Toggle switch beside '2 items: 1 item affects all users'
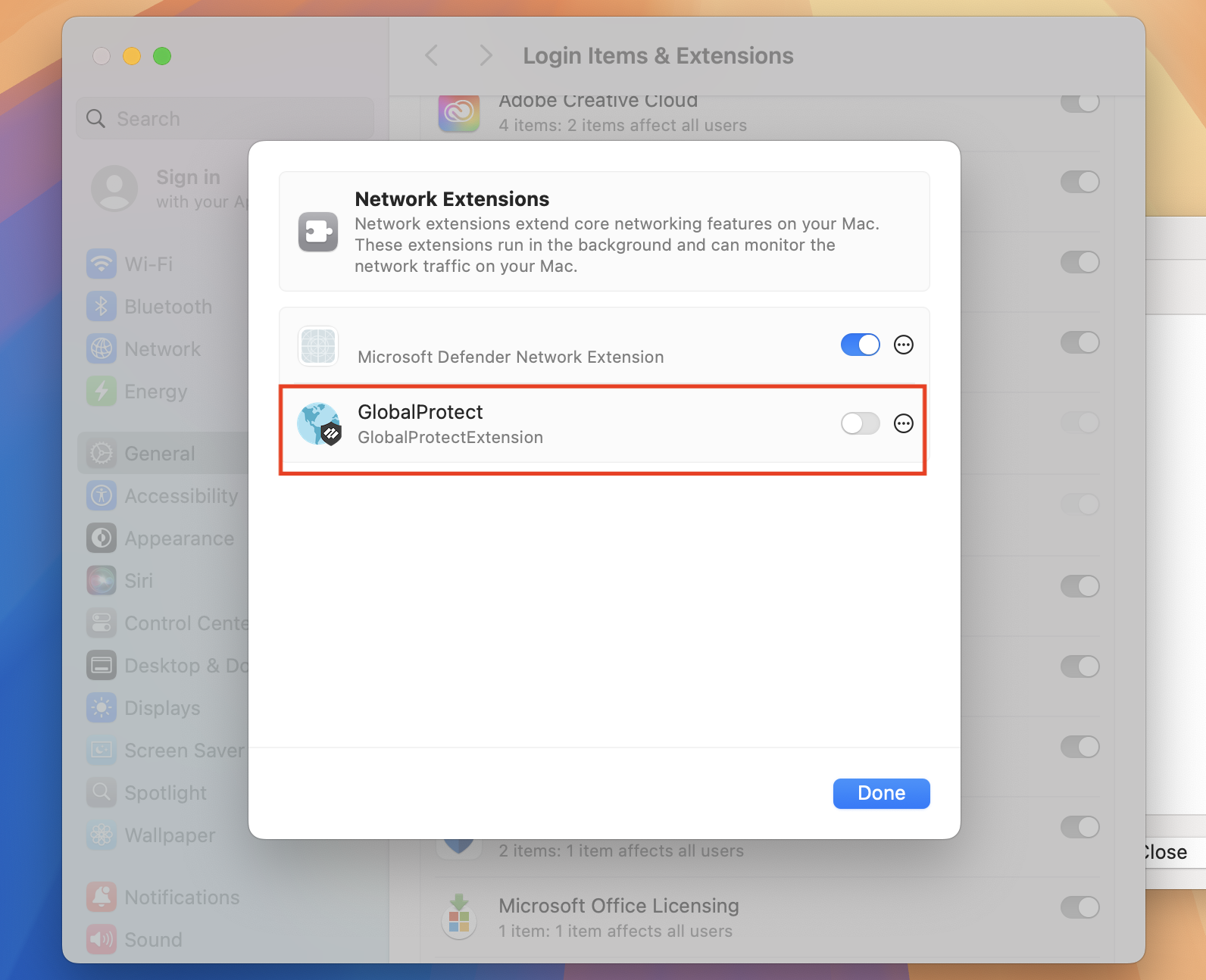This screenshot has width=1206, height=980. [x=1079, y=827]
